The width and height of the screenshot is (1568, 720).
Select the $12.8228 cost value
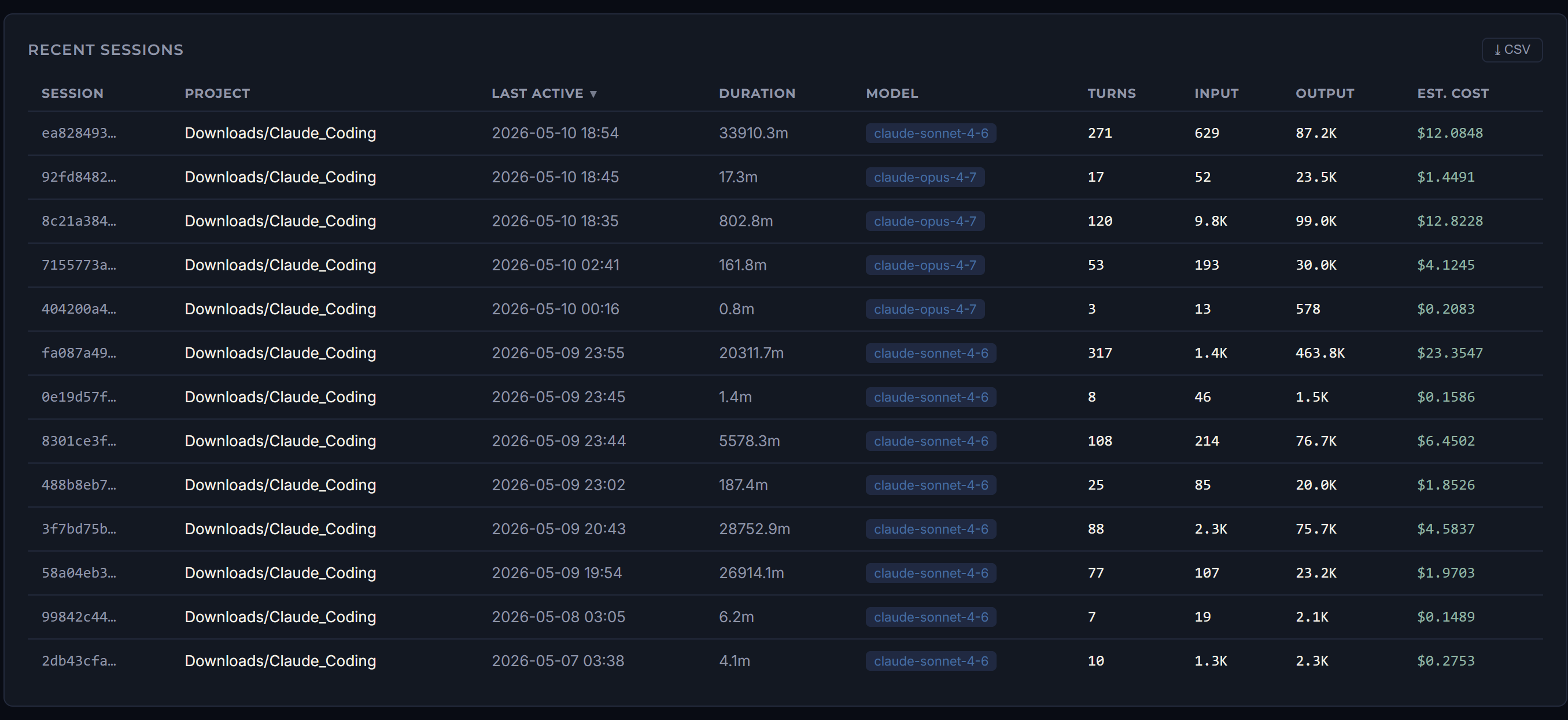tap(1449, 221)
